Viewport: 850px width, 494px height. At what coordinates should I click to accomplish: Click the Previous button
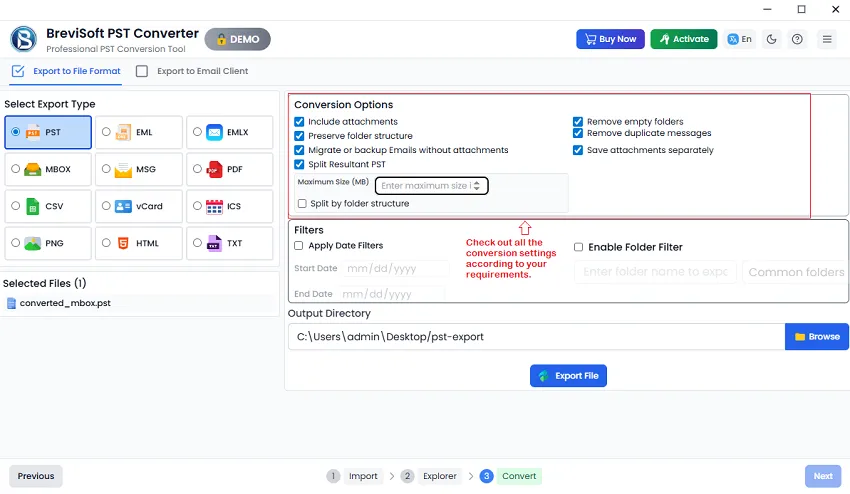(36, 476)
